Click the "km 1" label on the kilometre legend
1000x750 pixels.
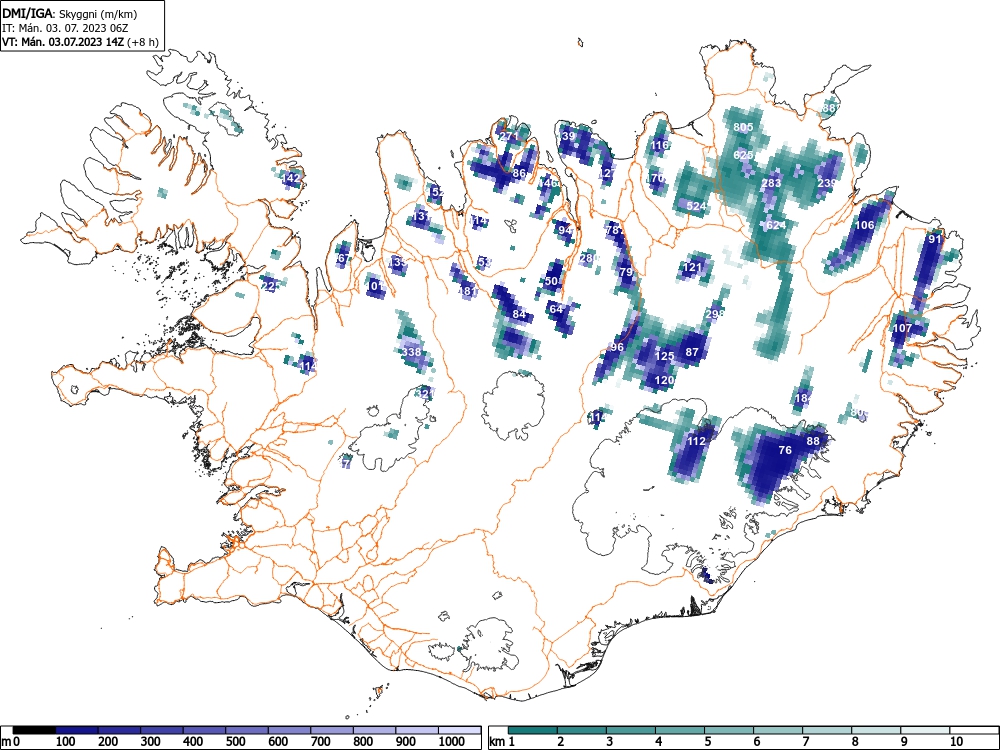503,742
